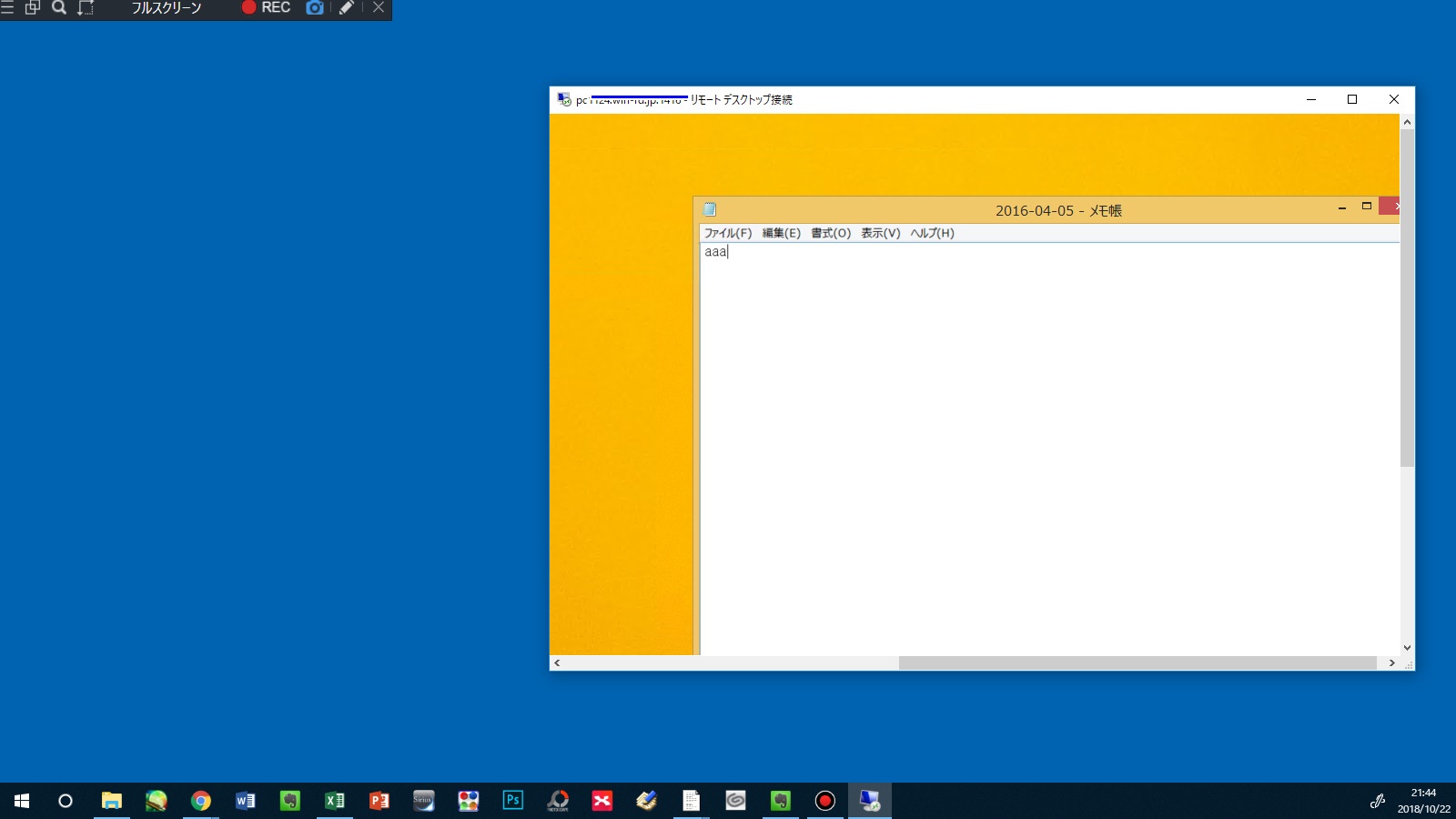Open Photoshop from the taskbar
The width and height of the screenshot is (1456, 819).
[x=513, y=801]
